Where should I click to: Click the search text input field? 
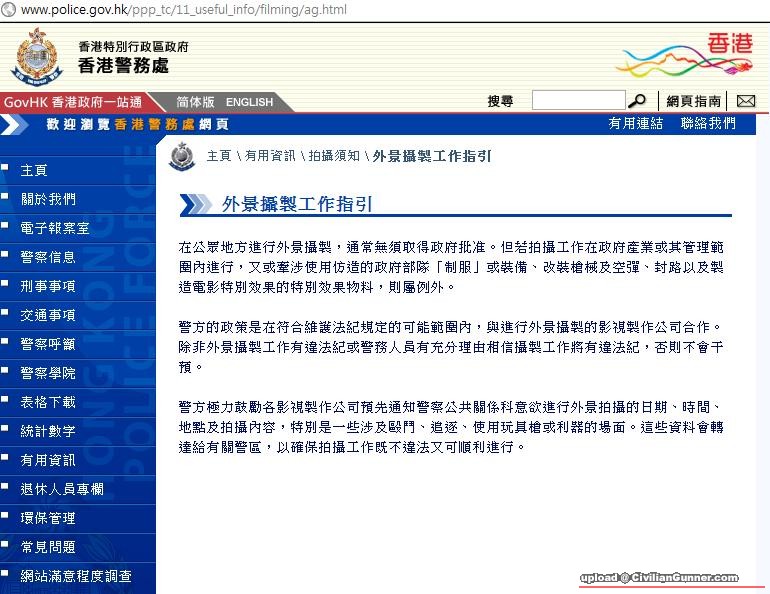point(578,101)
